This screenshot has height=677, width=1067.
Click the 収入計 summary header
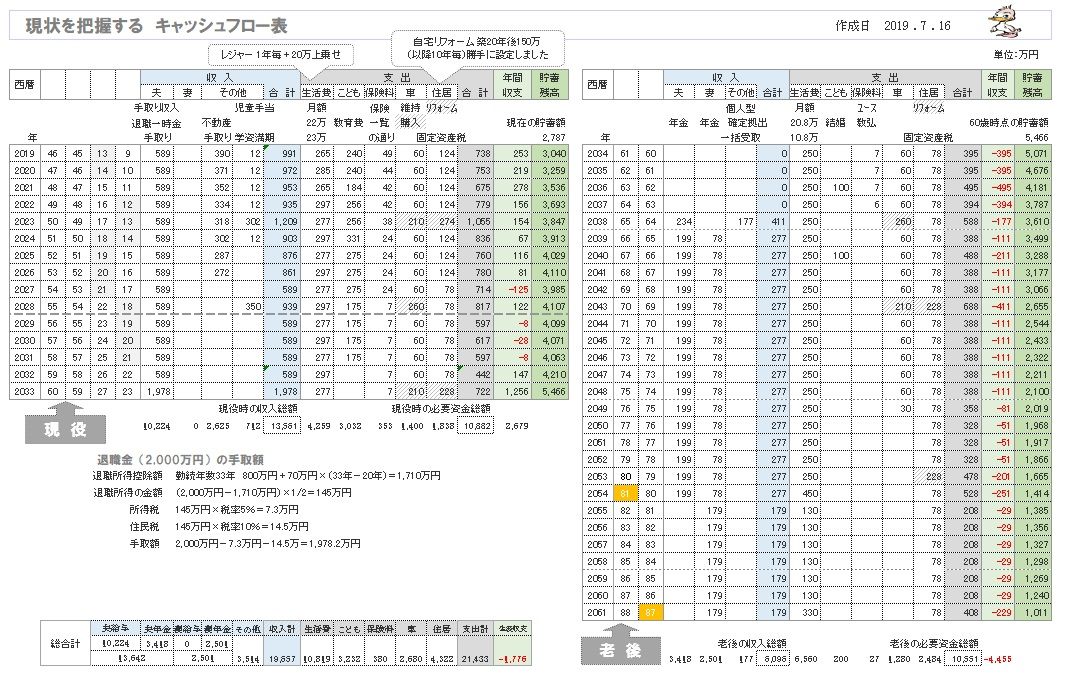click(x=282, y=629)
